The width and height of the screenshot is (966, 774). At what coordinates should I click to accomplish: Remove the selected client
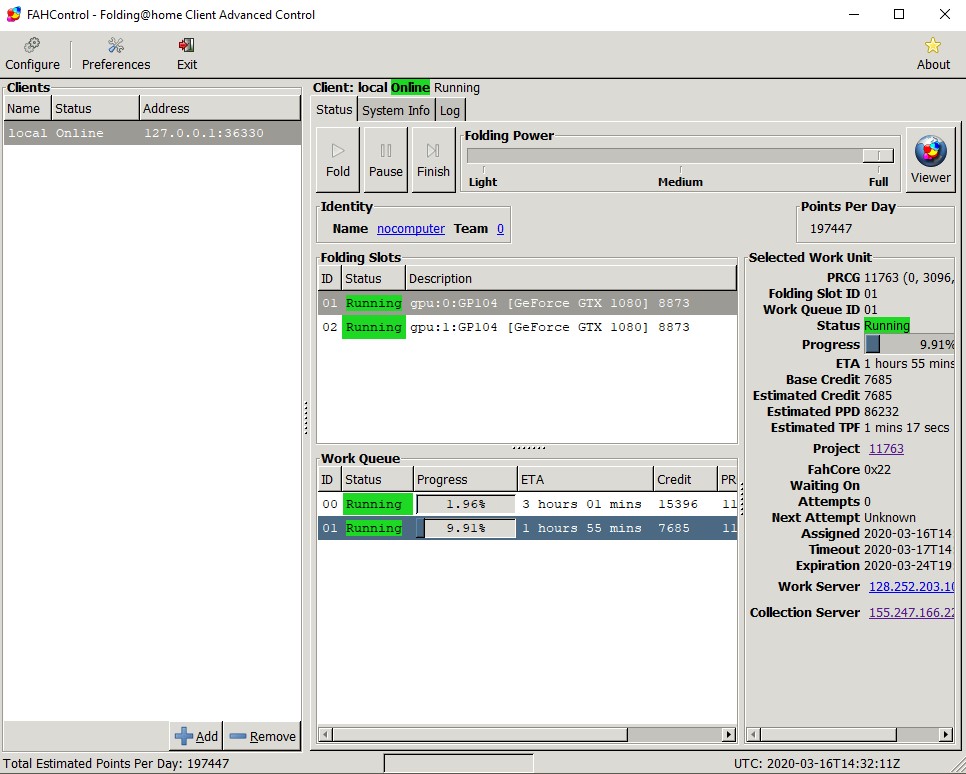pos(262,736)
